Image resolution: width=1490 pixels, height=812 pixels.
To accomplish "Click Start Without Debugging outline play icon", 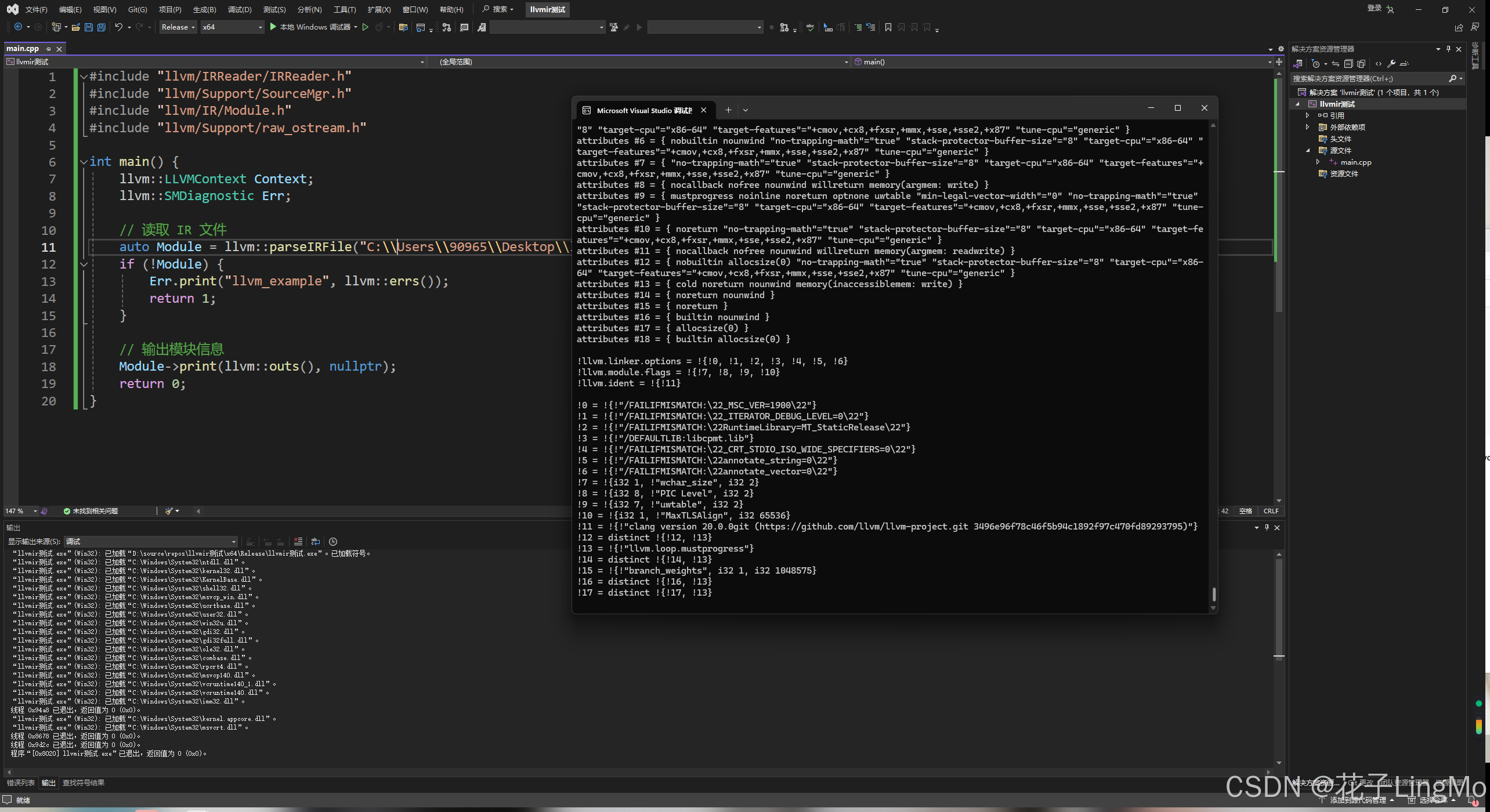I will (x=366, y=27).
